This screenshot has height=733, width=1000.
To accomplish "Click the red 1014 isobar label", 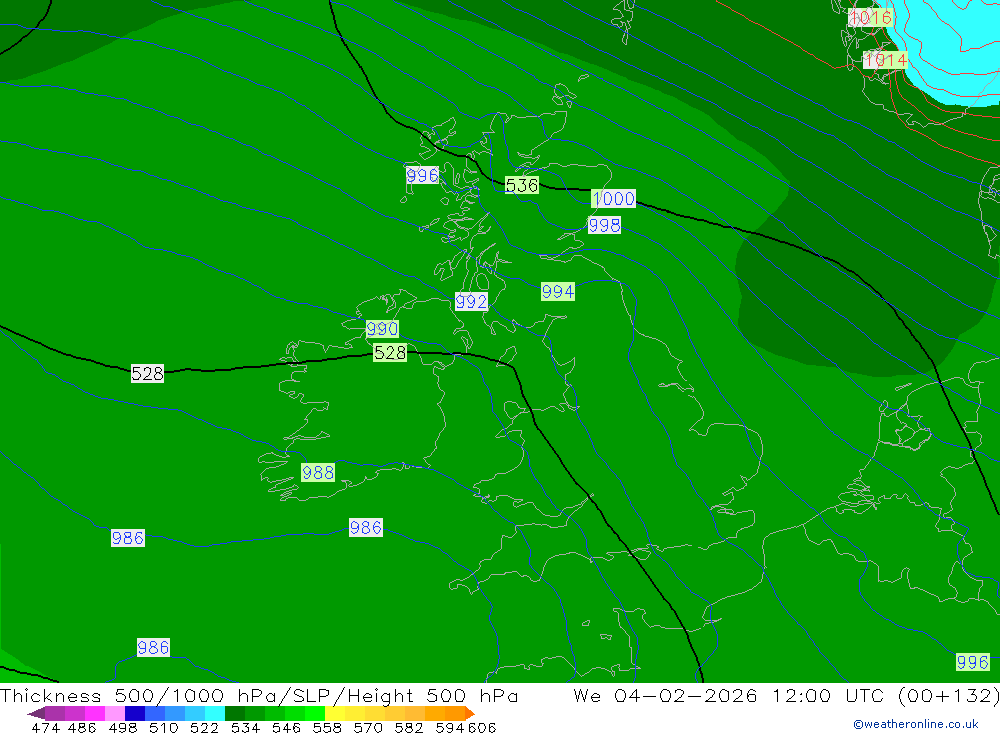I will [x=885, y=60].
